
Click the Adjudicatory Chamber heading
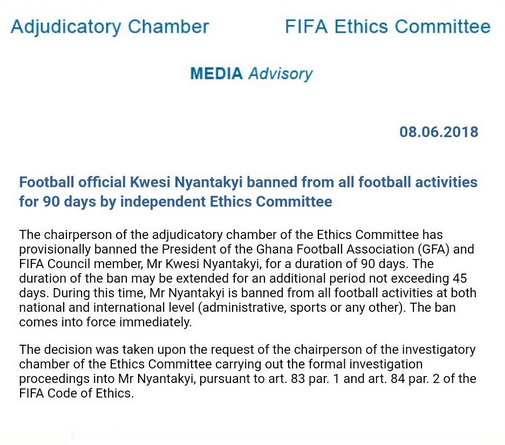click(110, 27)
